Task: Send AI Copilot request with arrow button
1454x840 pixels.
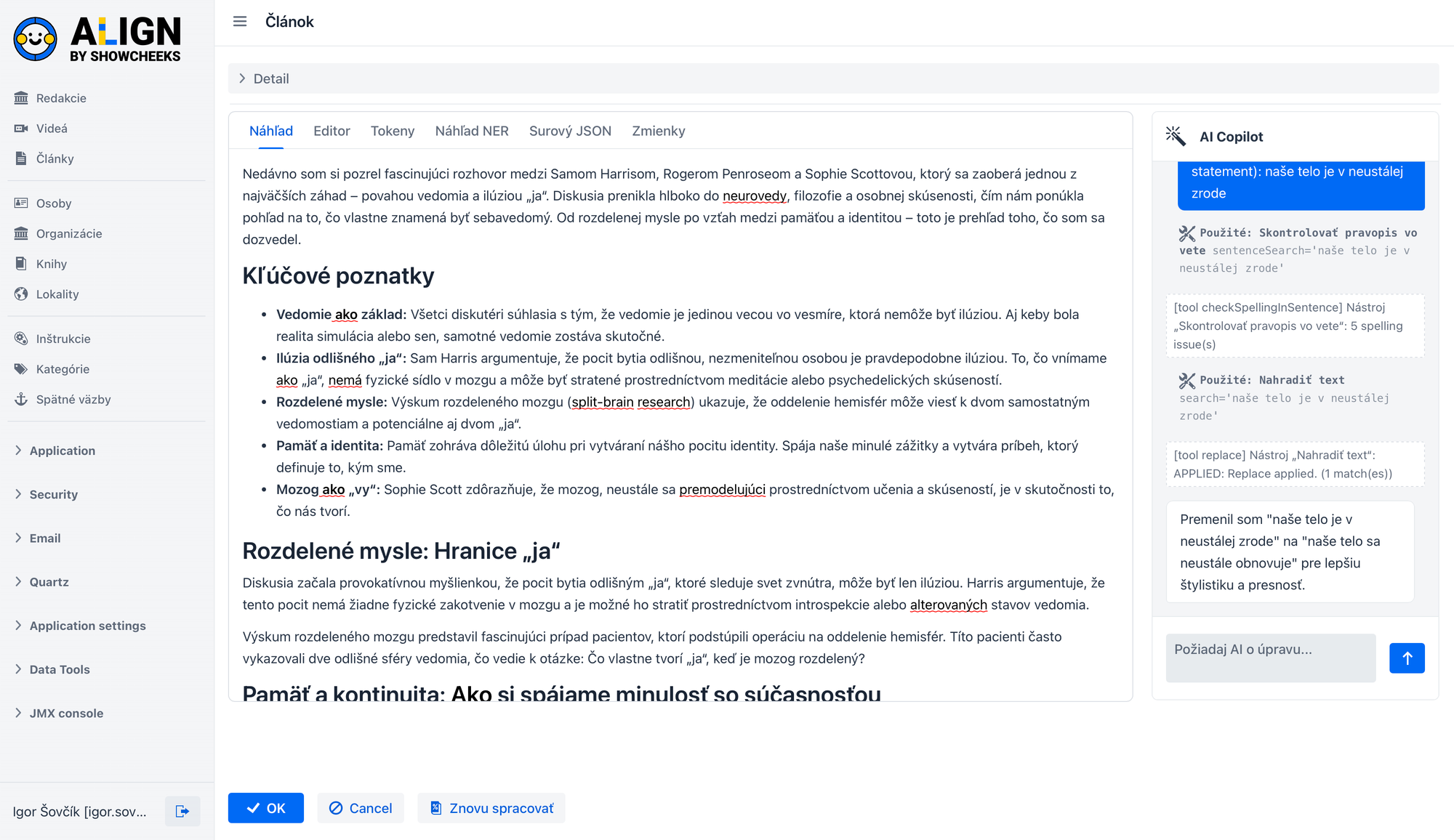Action: pyautogui.click(x=1407, y=658)
